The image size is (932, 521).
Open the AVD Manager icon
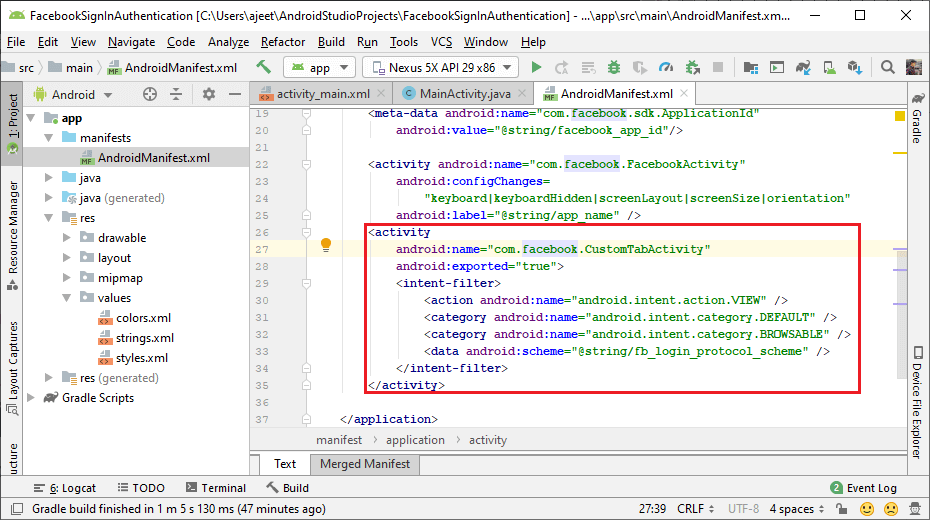(829, 67)
